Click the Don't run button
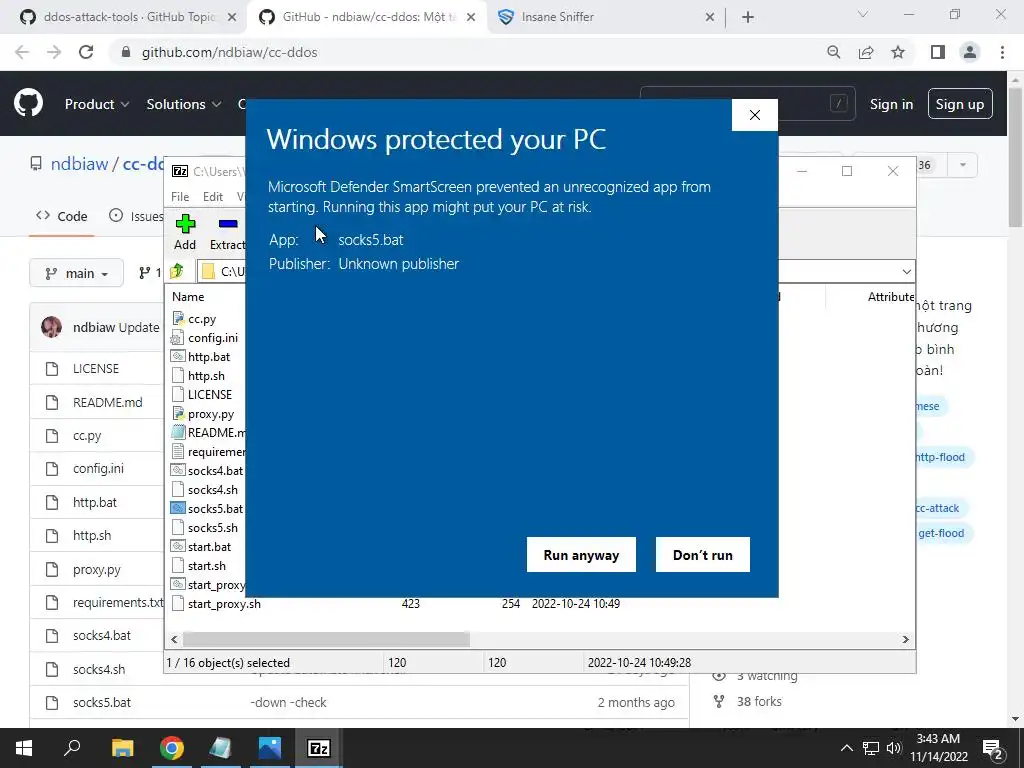This screenshot has width=1024, height=768. click(x=703, y=554)
